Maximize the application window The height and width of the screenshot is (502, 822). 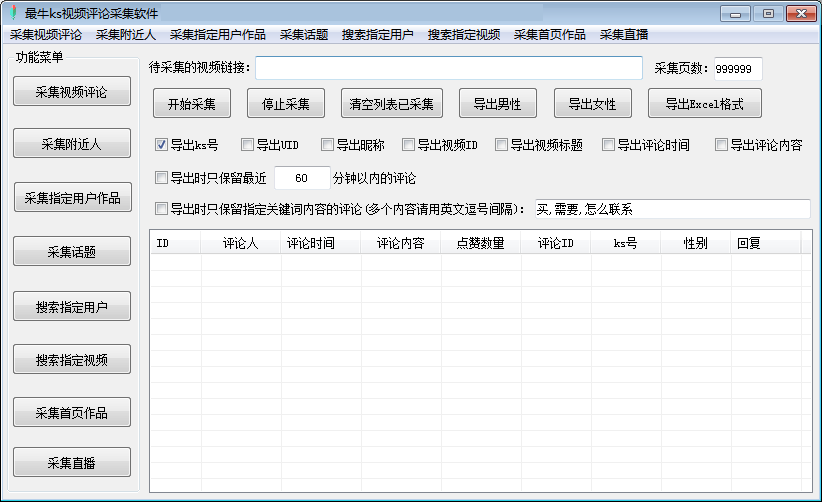coord(769,14)
